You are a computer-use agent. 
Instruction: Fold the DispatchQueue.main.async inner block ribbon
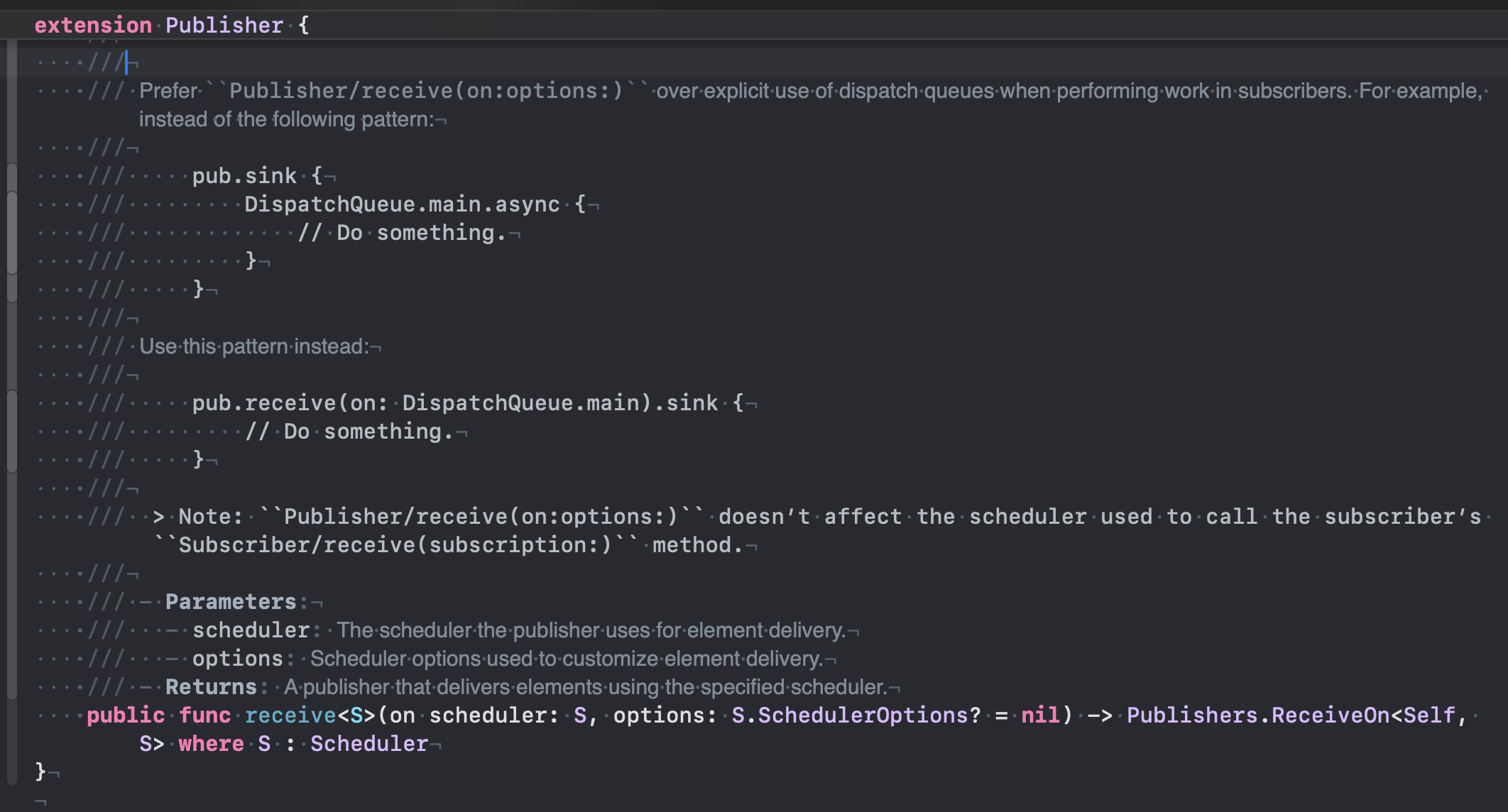[11, 233]
